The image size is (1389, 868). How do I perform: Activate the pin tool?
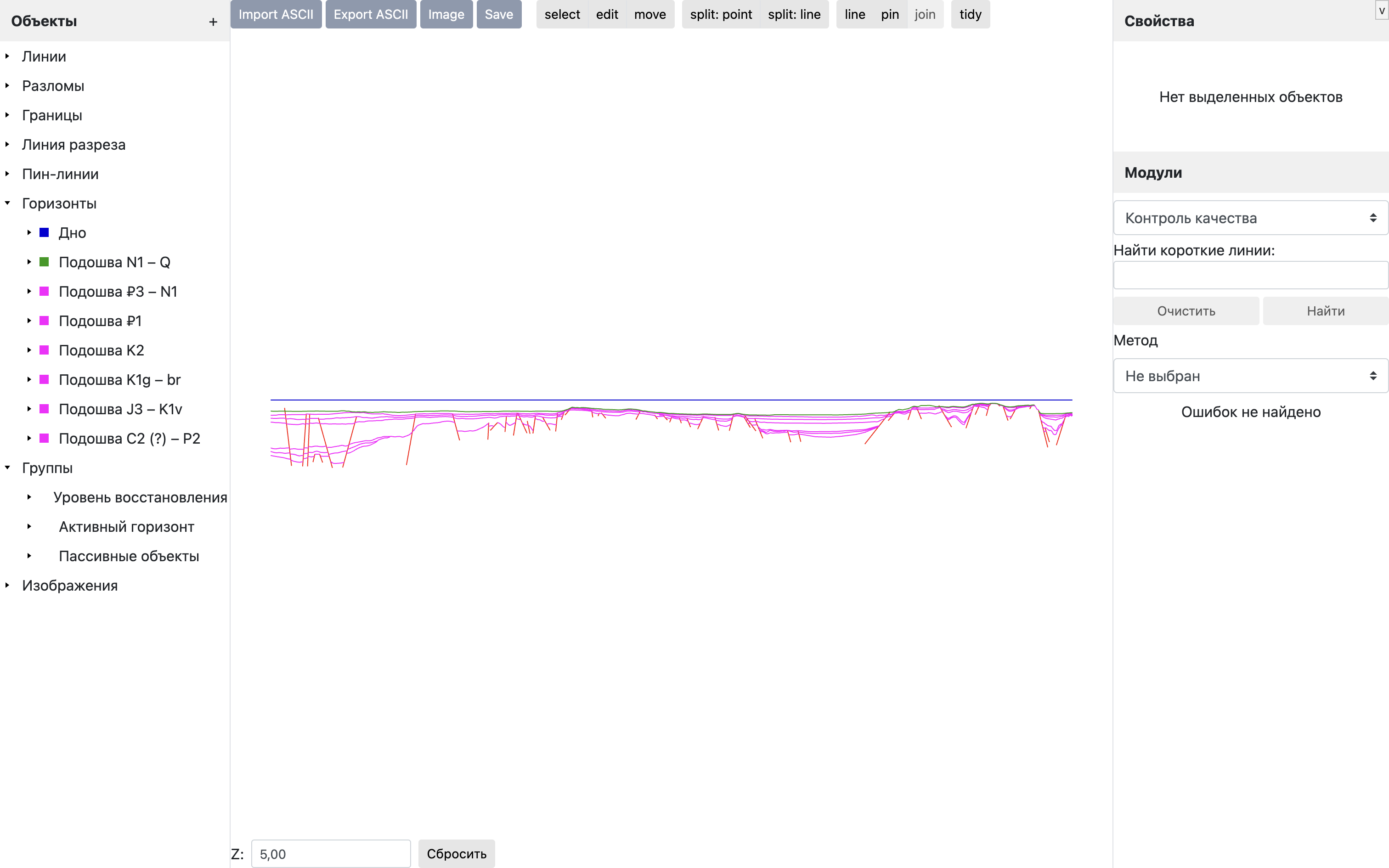[x=890, y=14]
